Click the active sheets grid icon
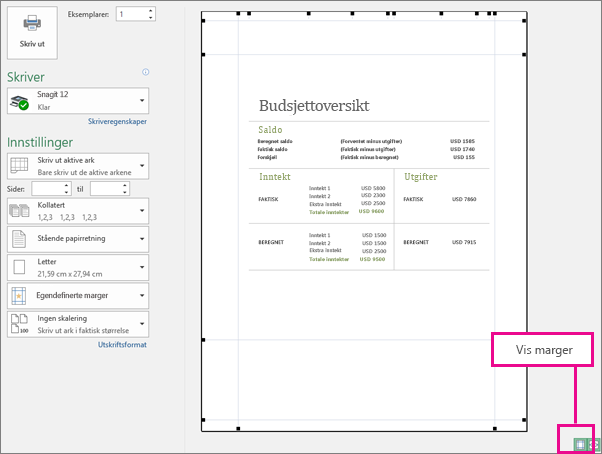The width and height of the screenshot is (602, 454). point(19,166)
